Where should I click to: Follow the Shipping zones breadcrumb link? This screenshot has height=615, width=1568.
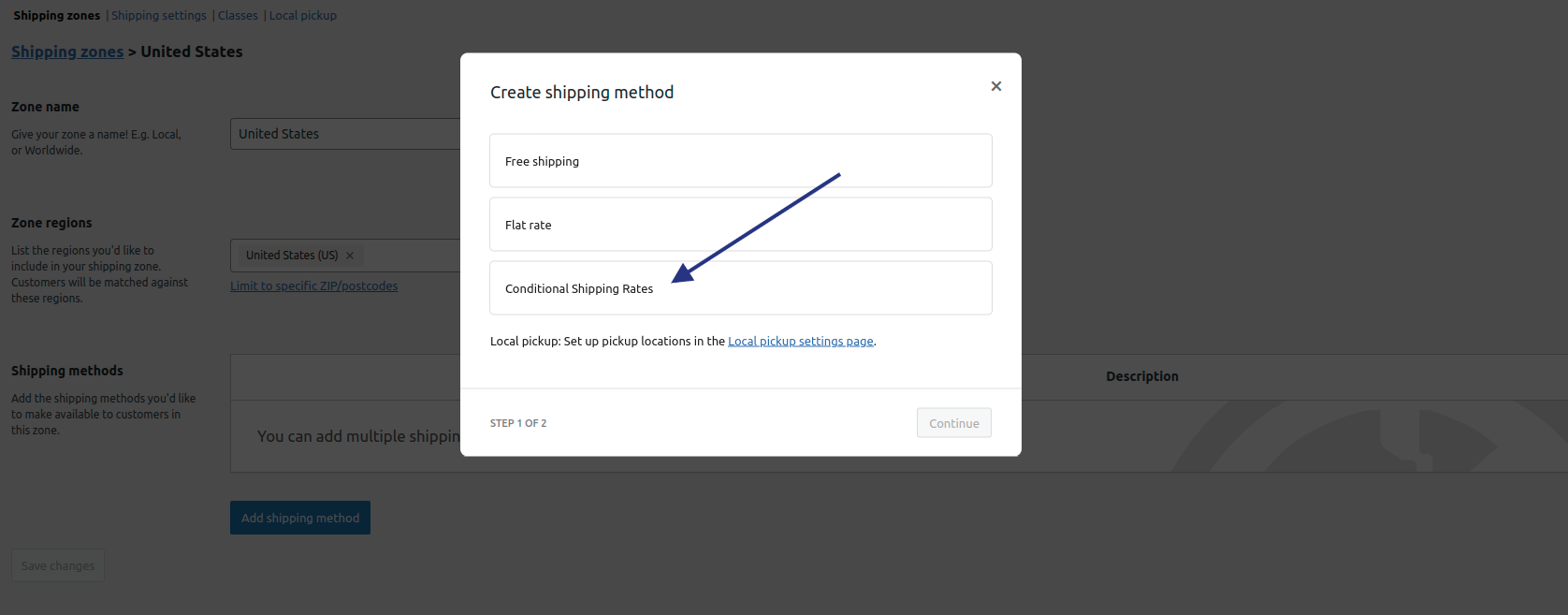(67, 52)
